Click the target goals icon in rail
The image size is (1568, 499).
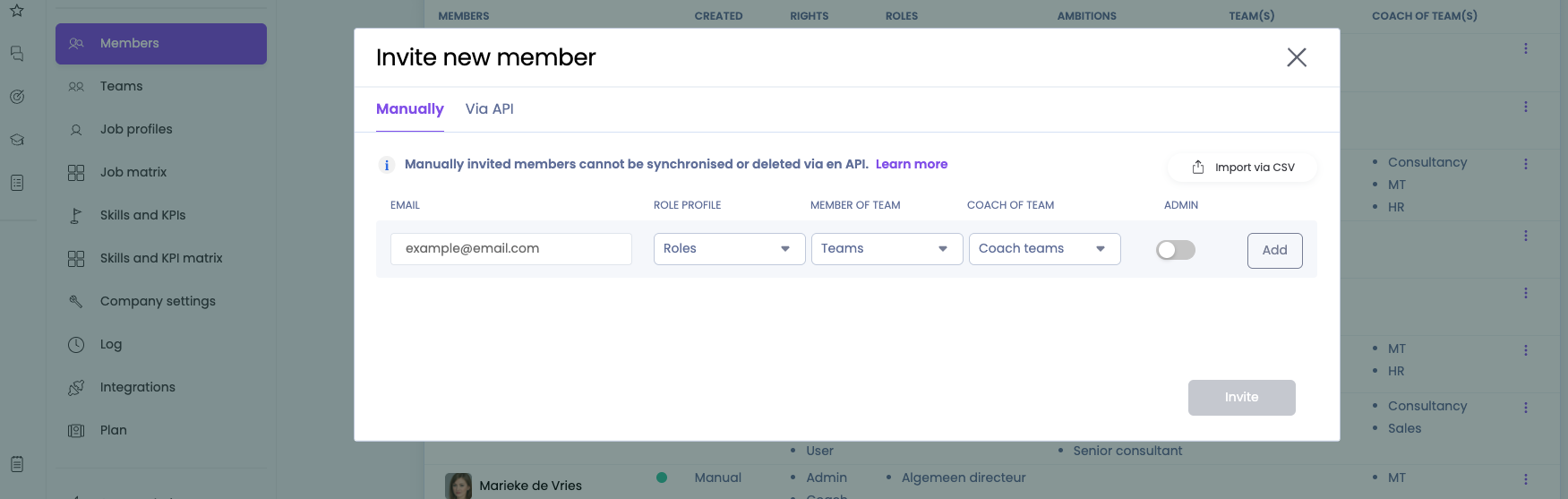point(17,97)
